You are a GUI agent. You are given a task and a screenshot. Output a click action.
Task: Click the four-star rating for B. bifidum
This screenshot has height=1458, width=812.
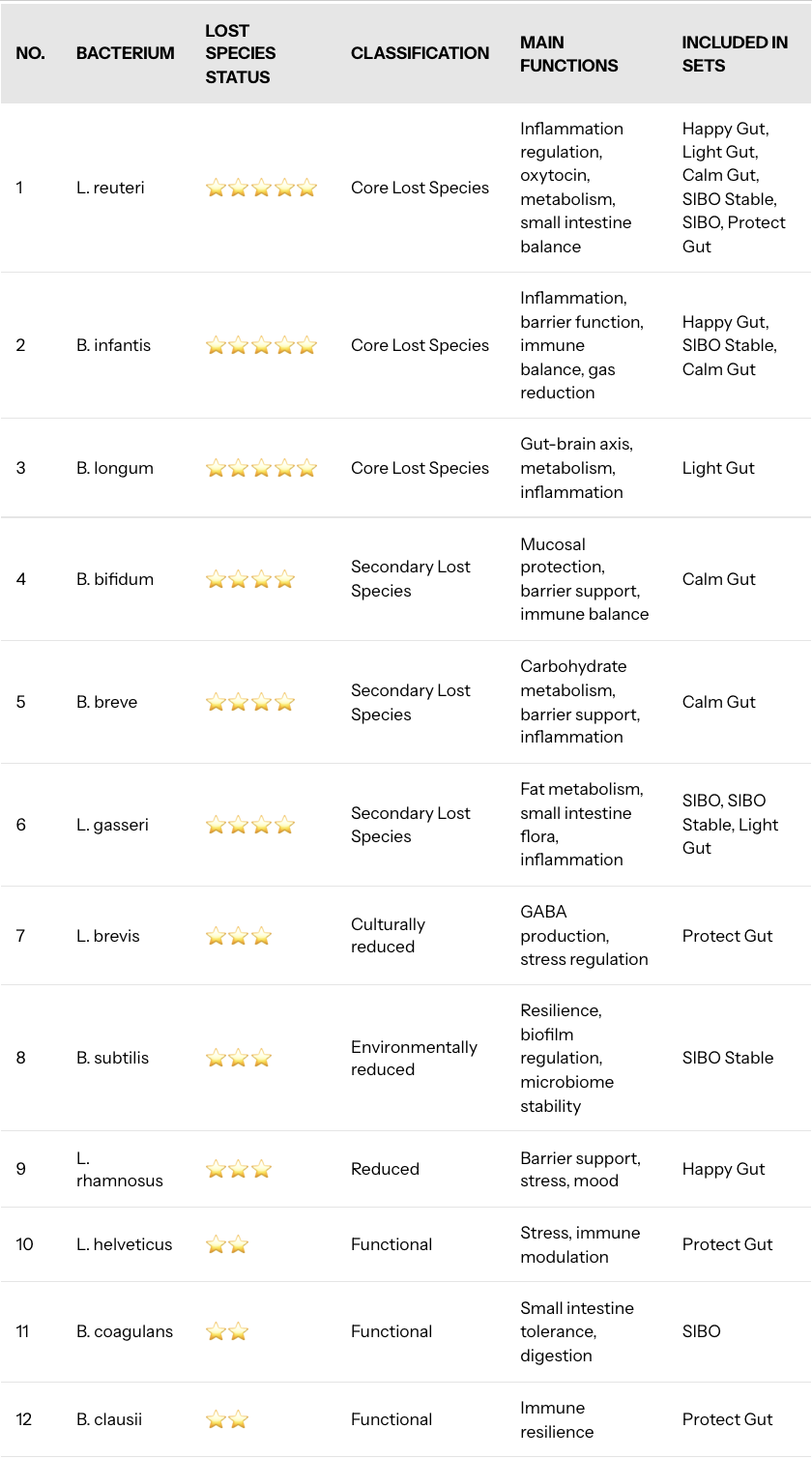(x=249, y=579)
